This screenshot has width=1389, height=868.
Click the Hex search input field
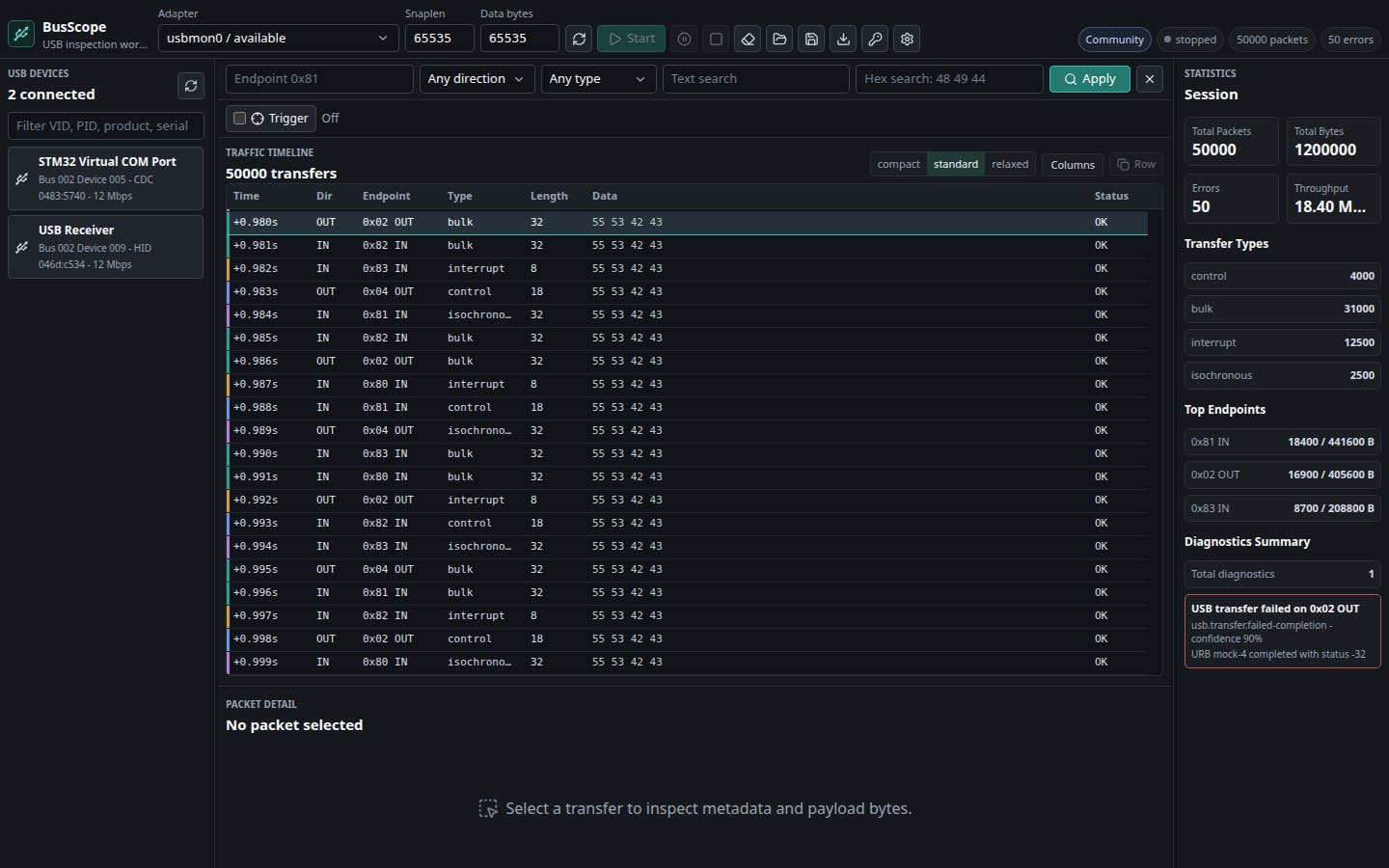pos(949,79)
